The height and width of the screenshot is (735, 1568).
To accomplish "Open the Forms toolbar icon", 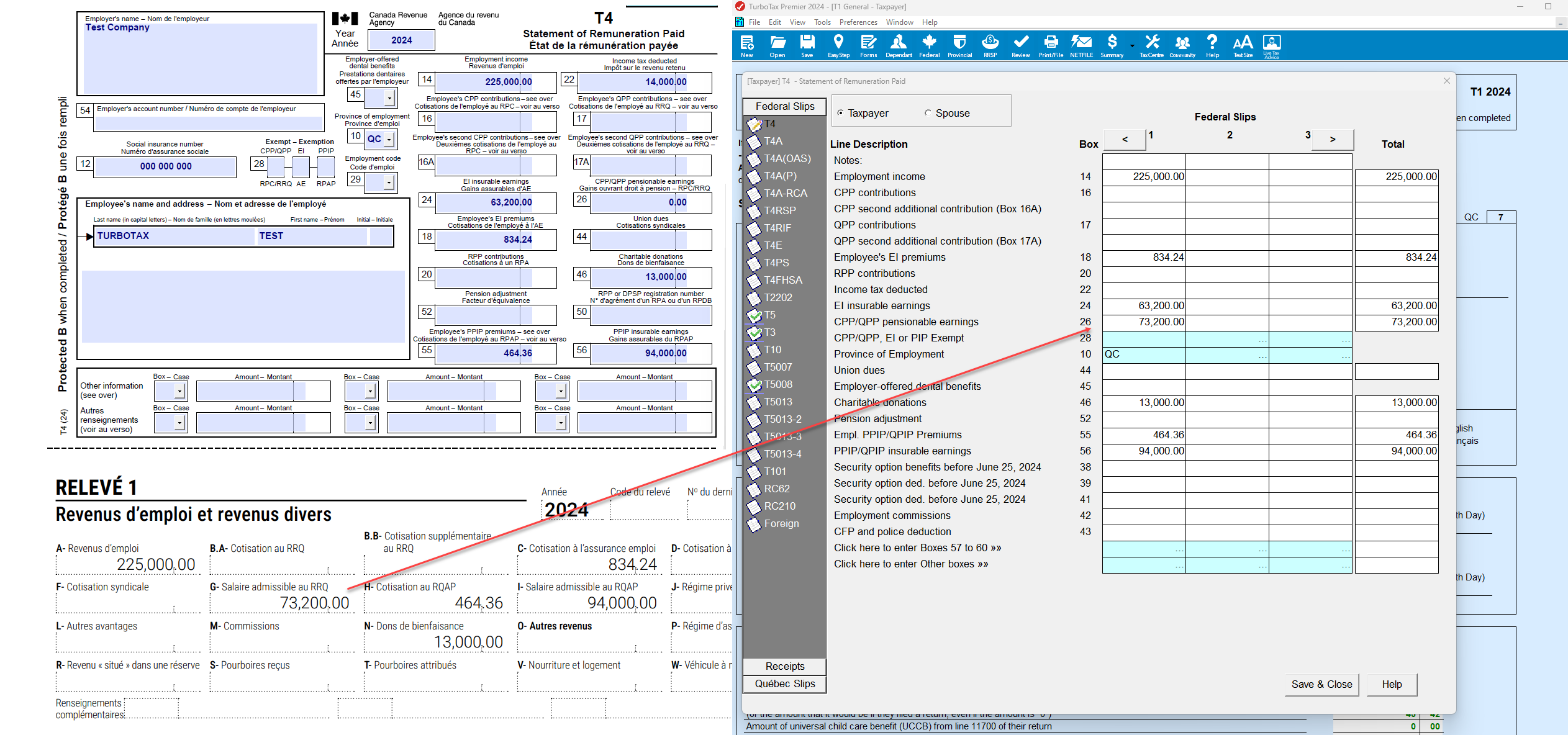I will point(868,46).
